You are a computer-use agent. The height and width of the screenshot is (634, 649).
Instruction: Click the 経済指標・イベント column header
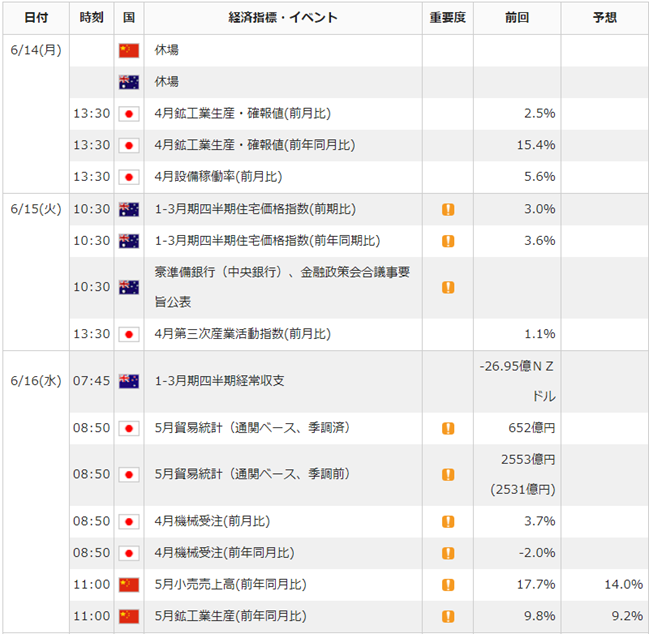(283, 18)
